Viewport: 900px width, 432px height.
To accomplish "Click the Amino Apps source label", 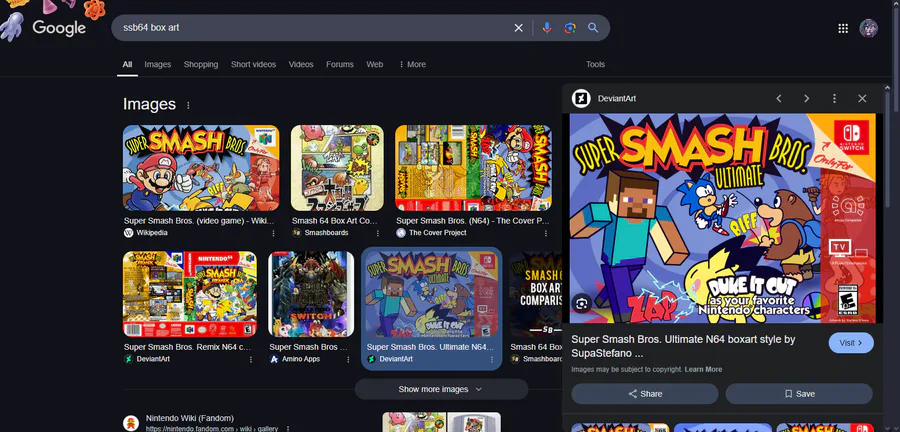I will [x=301, y=359].
